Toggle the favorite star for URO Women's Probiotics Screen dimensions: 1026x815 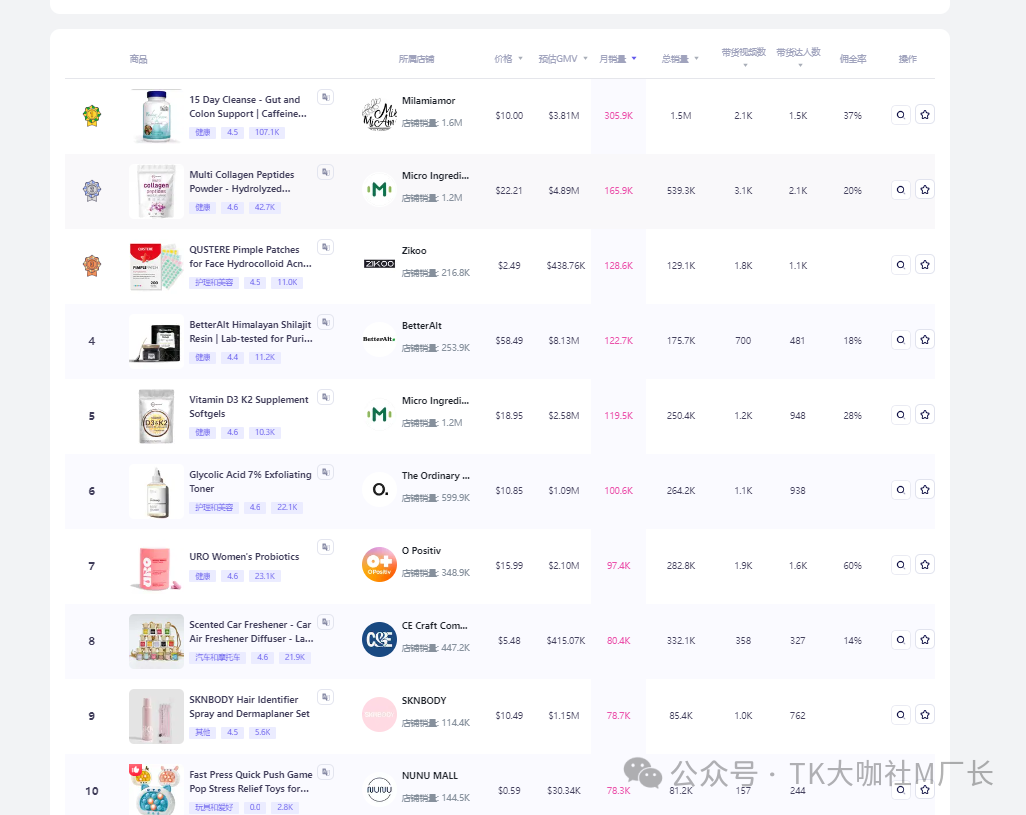coord(925,564)
